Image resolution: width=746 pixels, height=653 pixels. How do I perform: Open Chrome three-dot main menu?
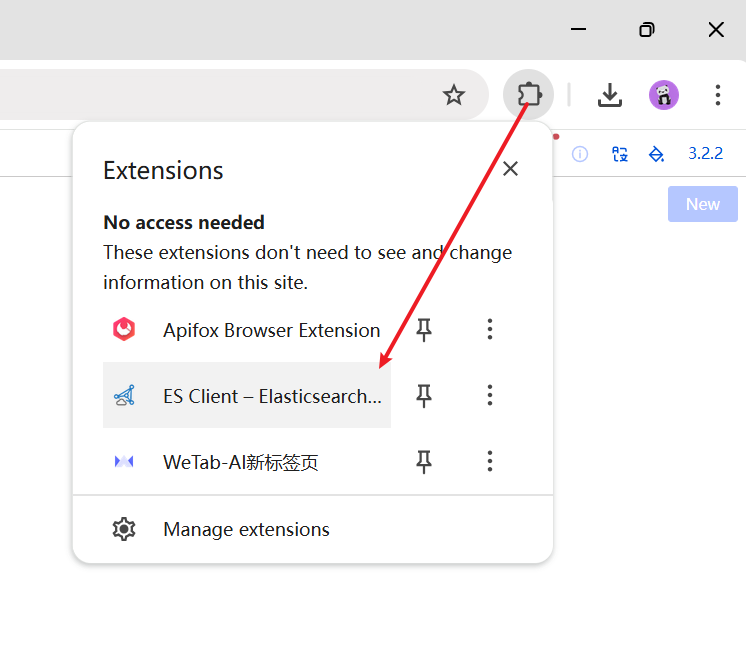[717, 95]
